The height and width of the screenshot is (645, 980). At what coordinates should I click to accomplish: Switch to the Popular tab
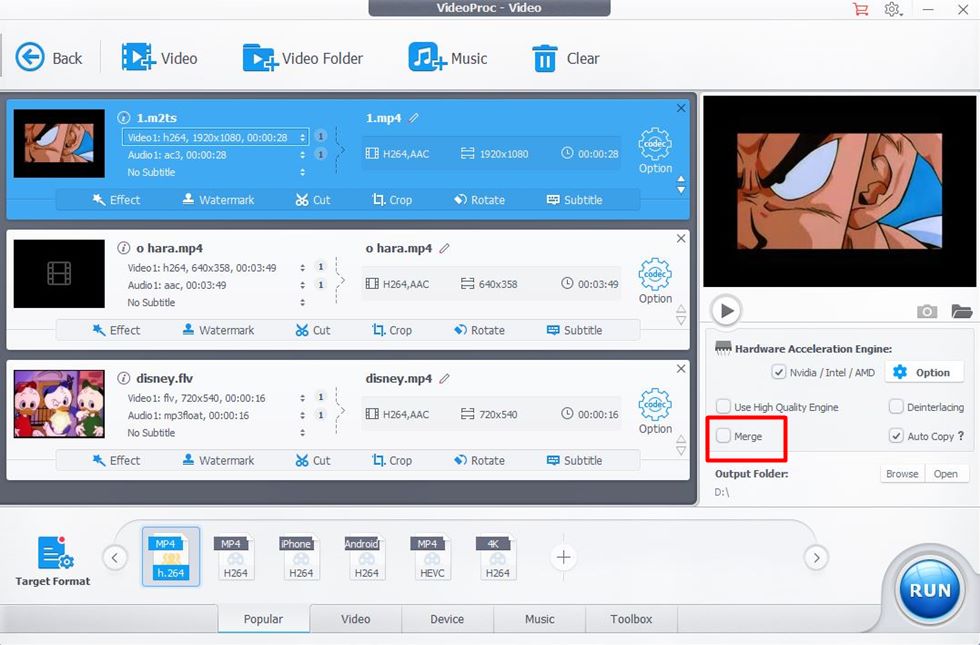pos(263,619)
